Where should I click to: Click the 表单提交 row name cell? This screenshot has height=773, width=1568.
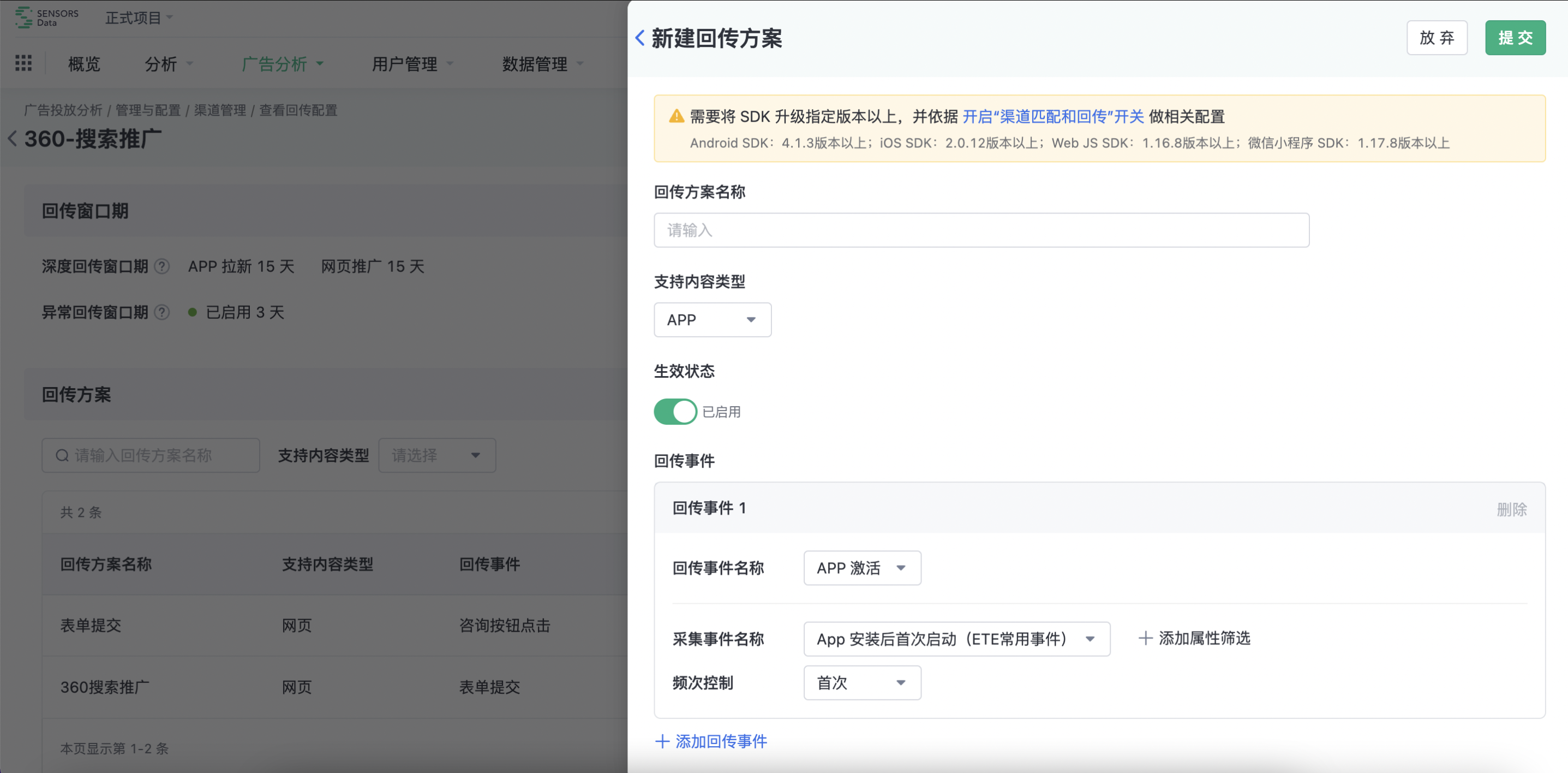[x=91, y=626]
